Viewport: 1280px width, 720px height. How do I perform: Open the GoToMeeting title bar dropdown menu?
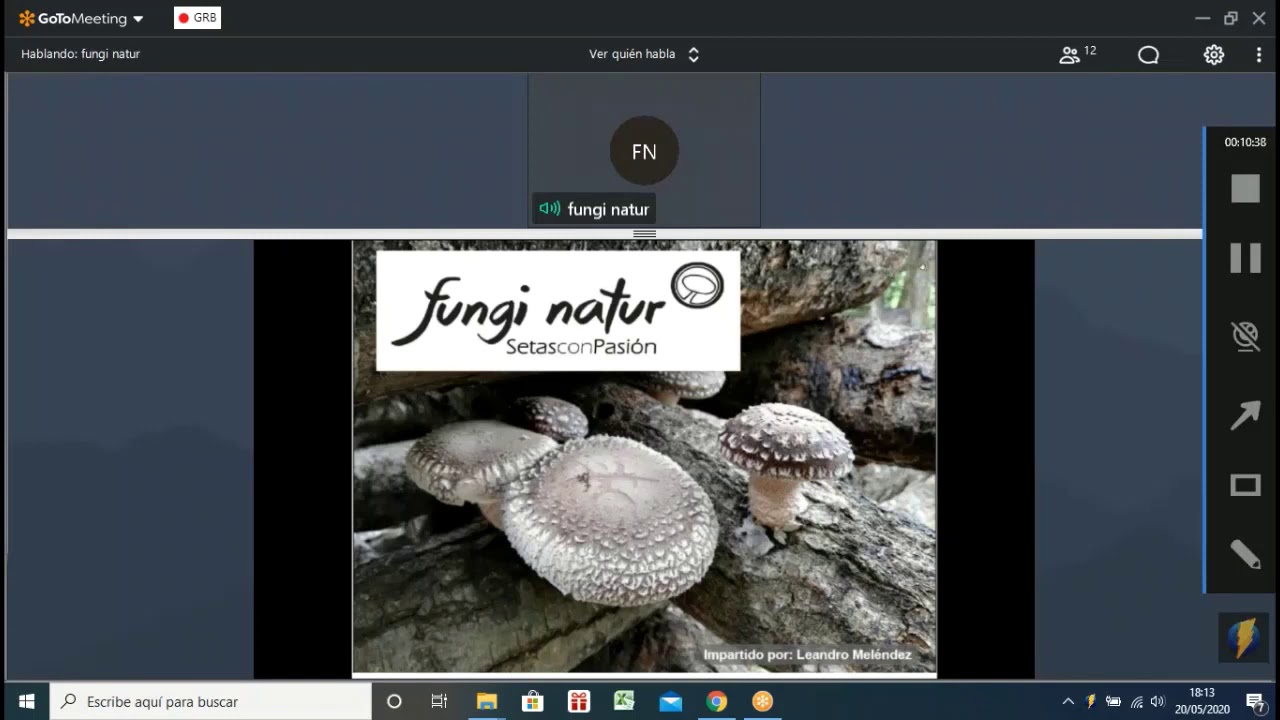[138, 19]
